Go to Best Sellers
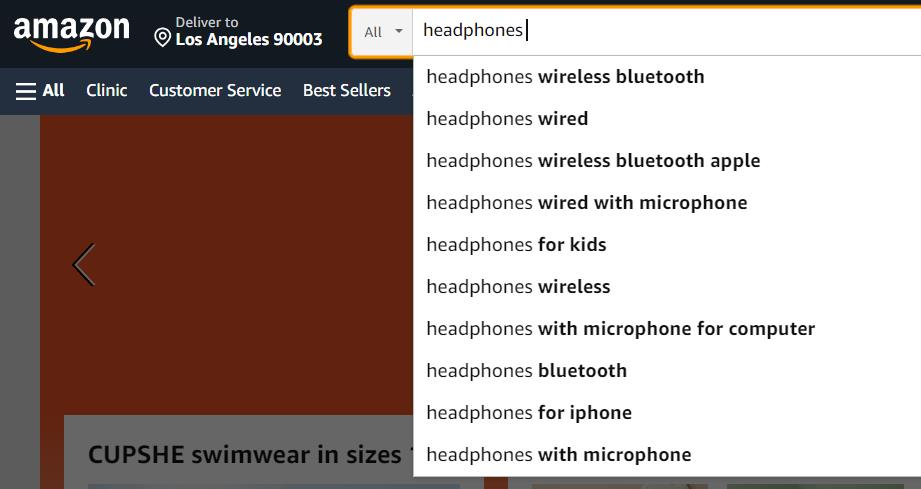The height and width of the screenshot is (489, 921). [x=346, y=91]
